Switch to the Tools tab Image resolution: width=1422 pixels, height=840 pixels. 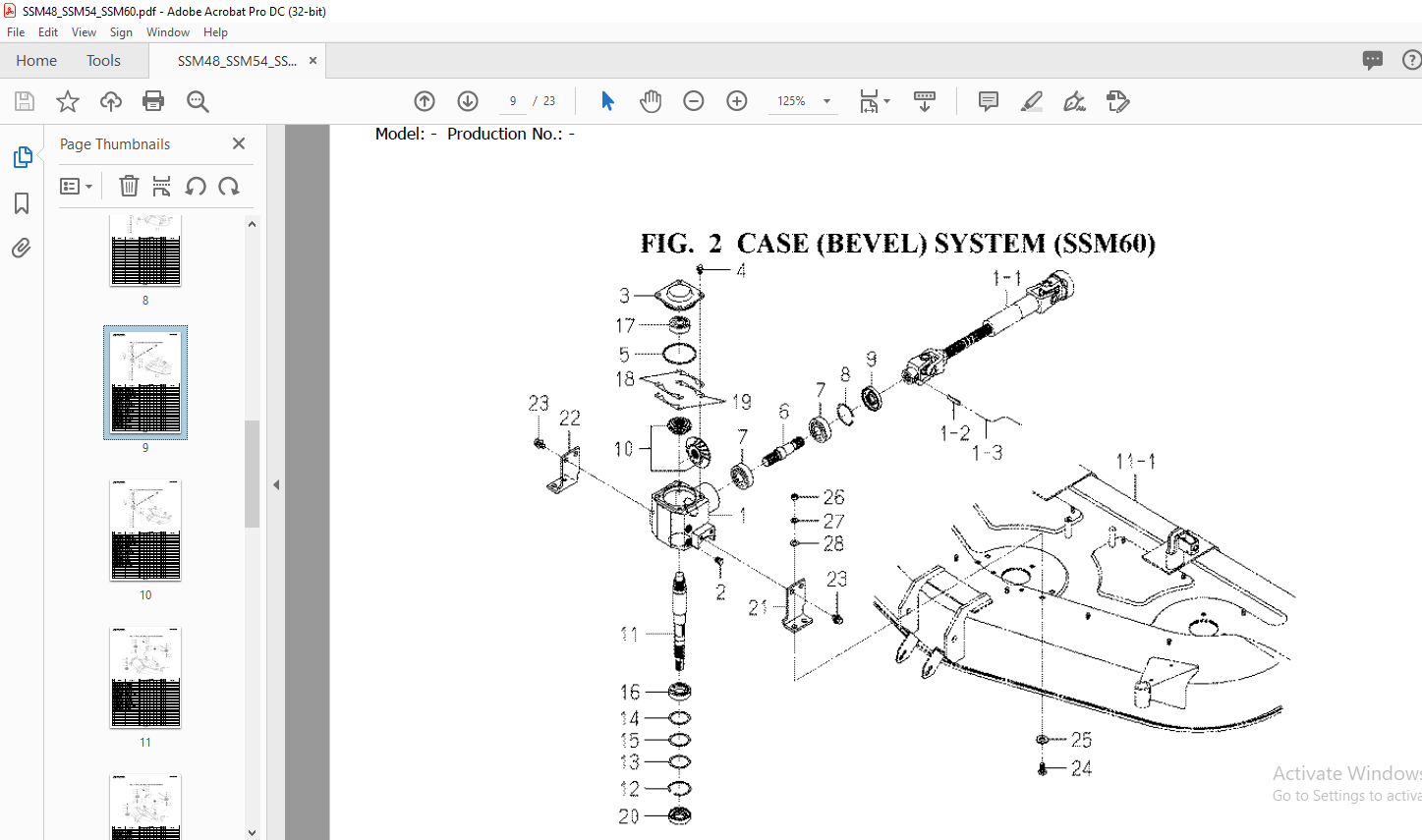[103, 60]
